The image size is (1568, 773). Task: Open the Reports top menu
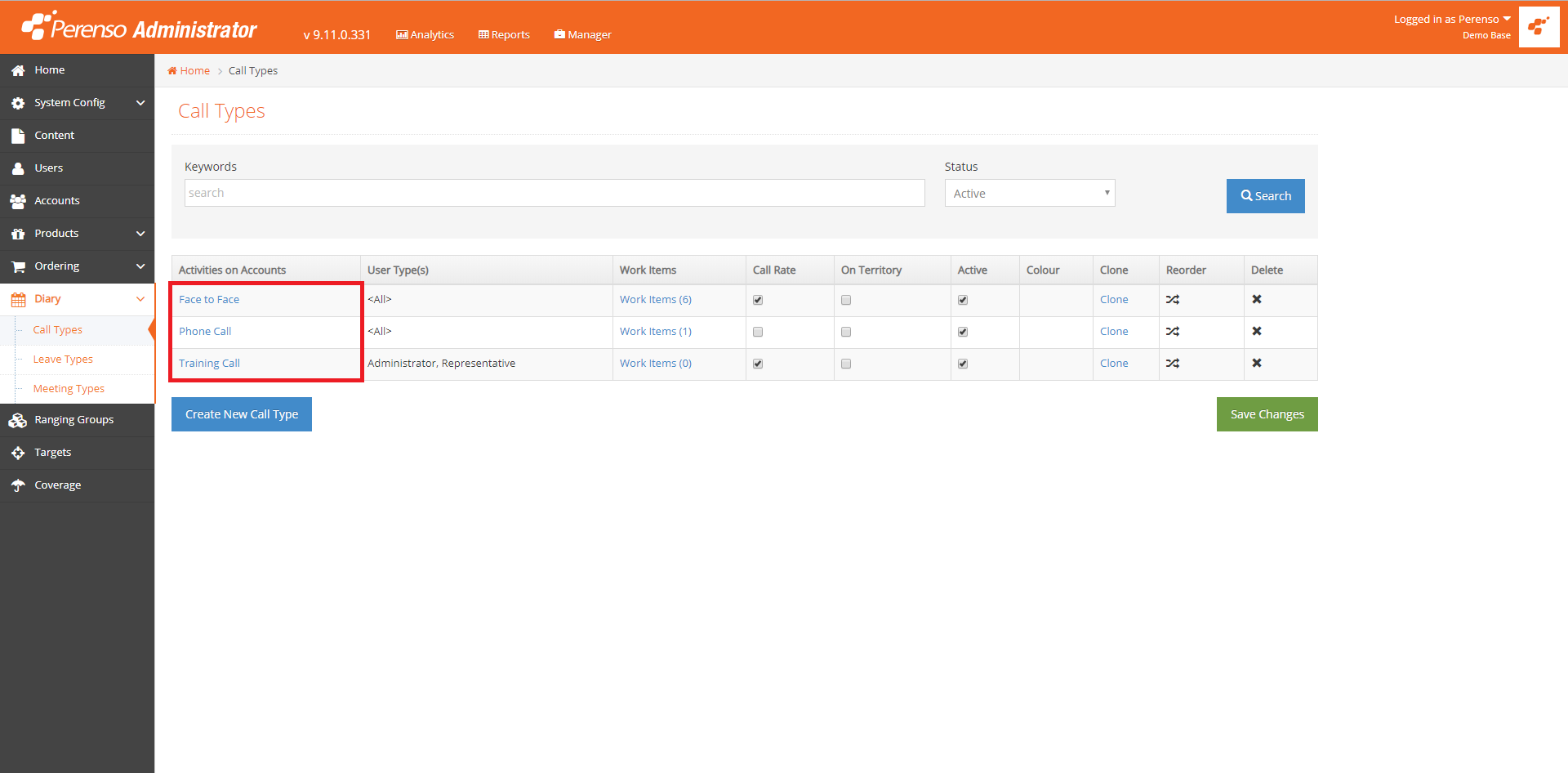(504, 34)
